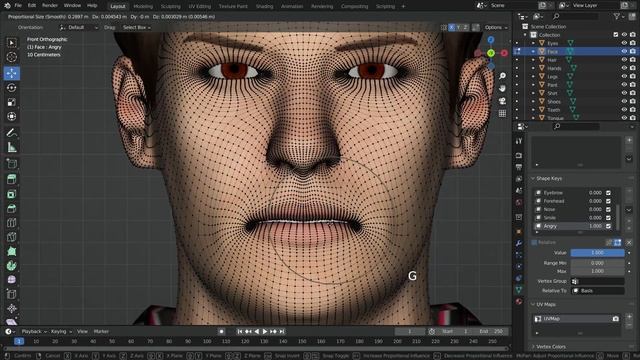Screen dimensions: 640x360
Task: Click the Range Max value field
Action: [598, 271]
